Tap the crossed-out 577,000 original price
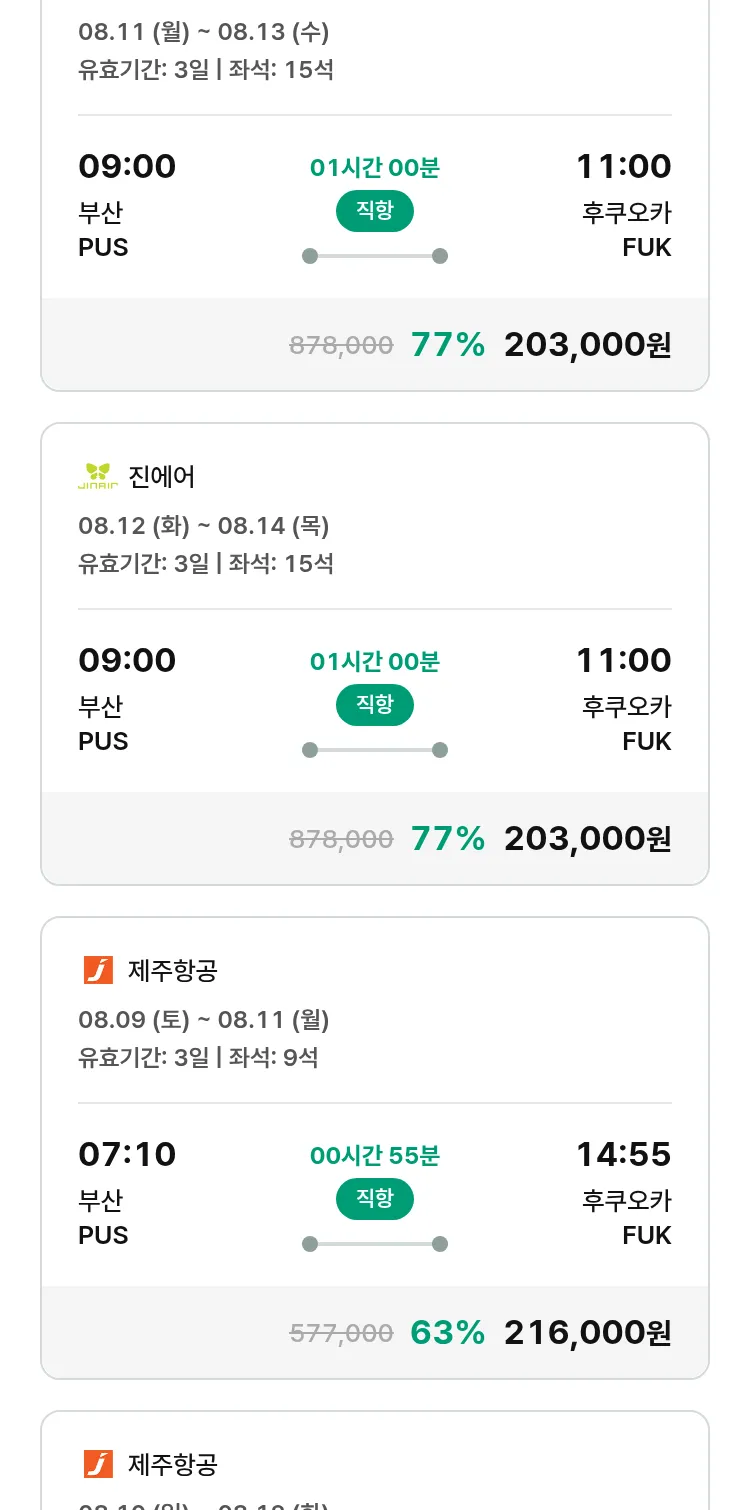Screen dimensions: 750x1510 pos(341,1333)
